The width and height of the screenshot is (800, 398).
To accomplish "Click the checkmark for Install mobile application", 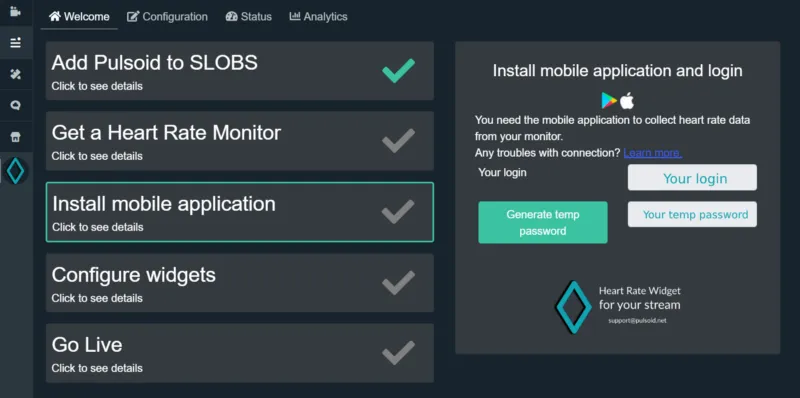I will tap(398, 212).
